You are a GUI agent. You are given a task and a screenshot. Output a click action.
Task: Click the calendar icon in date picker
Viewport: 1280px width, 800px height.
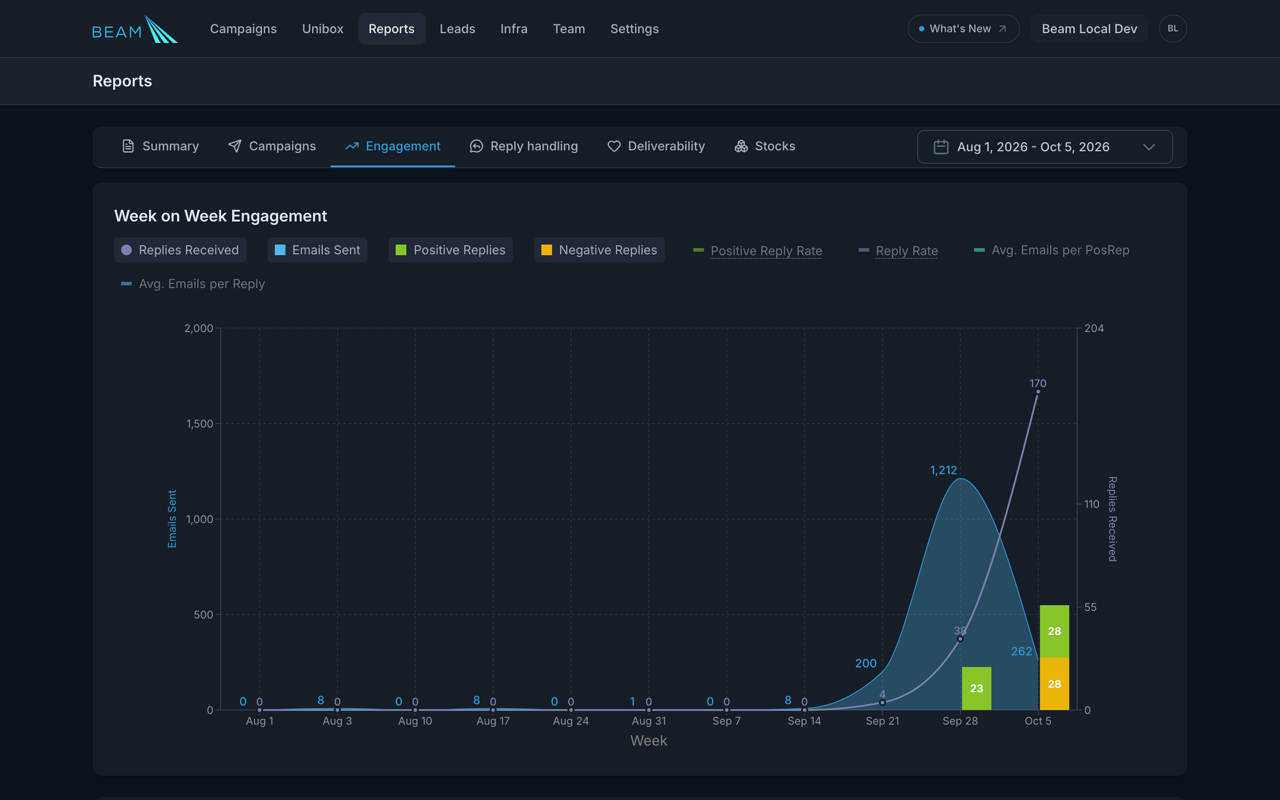tap(941, 147)
